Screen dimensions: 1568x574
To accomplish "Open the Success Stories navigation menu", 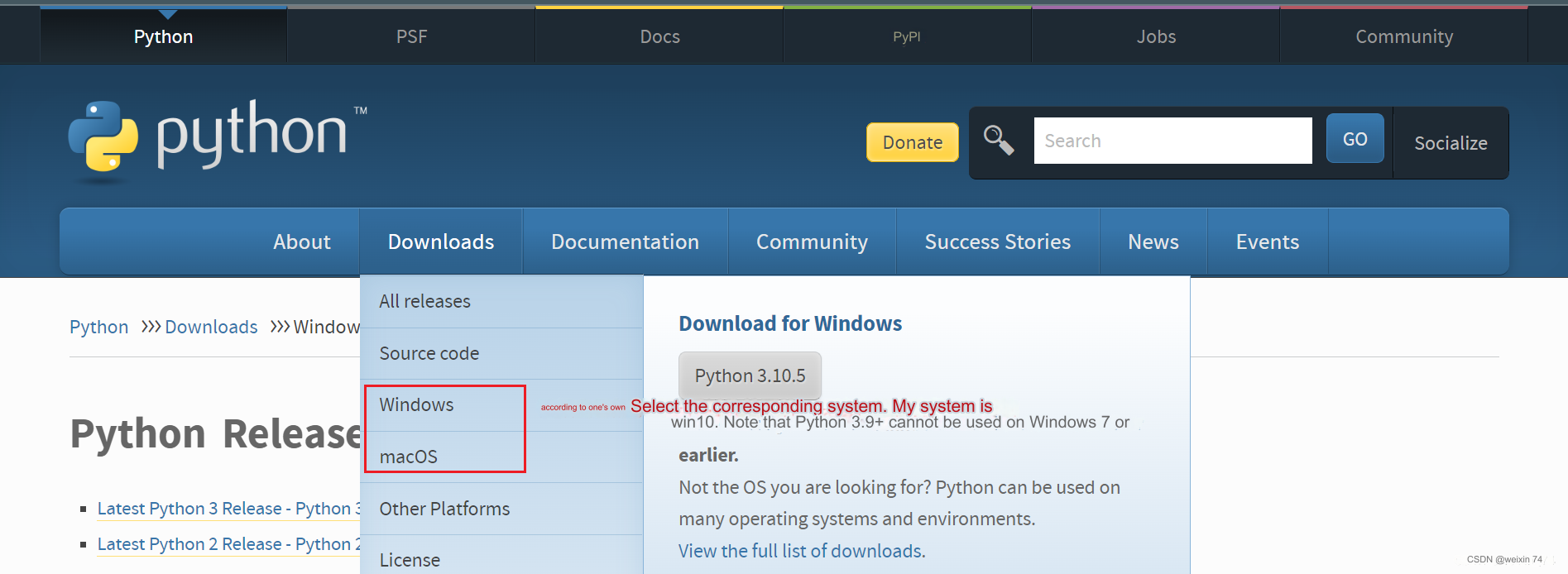I will click(x=997, y=242).
